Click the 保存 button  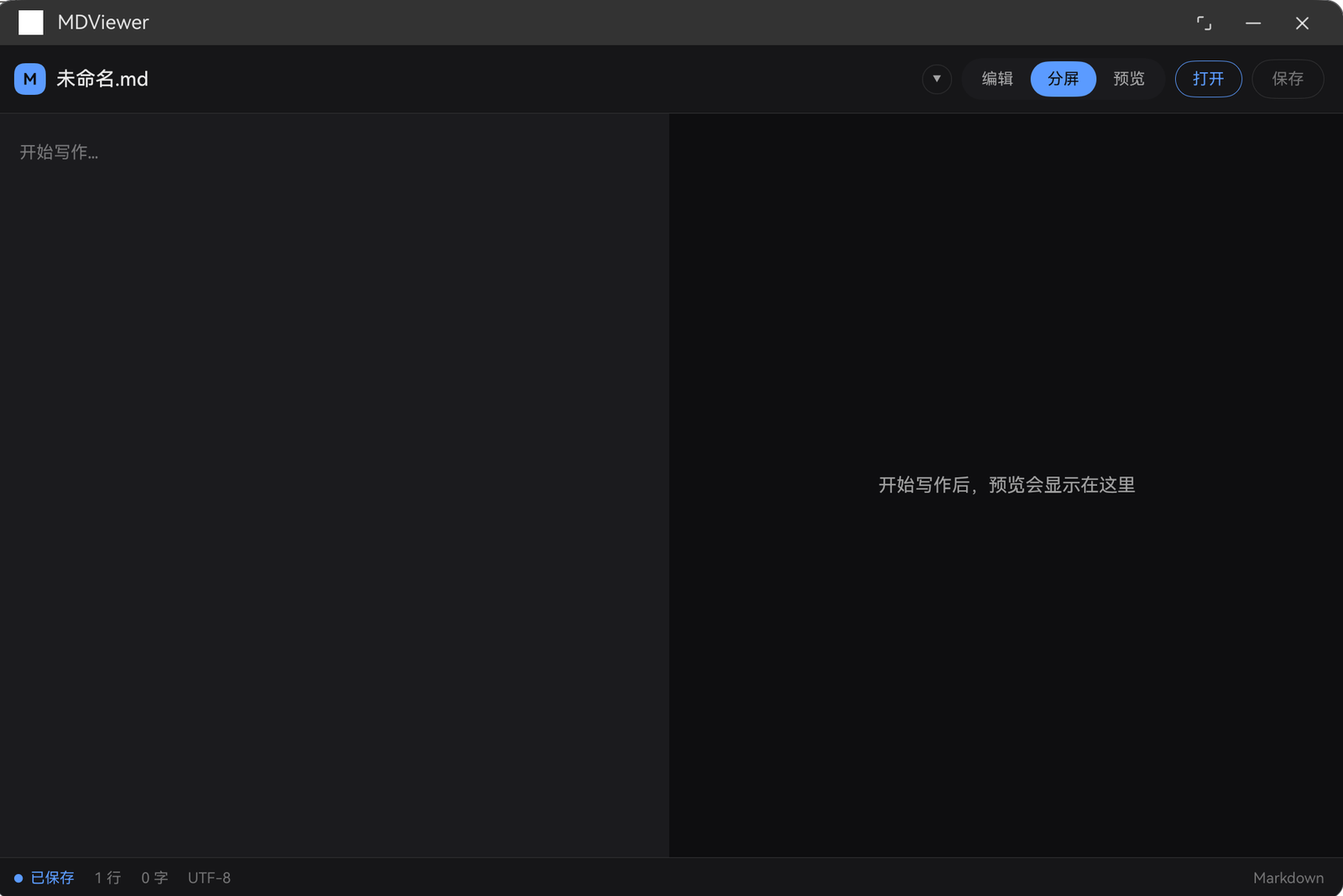1288,79
